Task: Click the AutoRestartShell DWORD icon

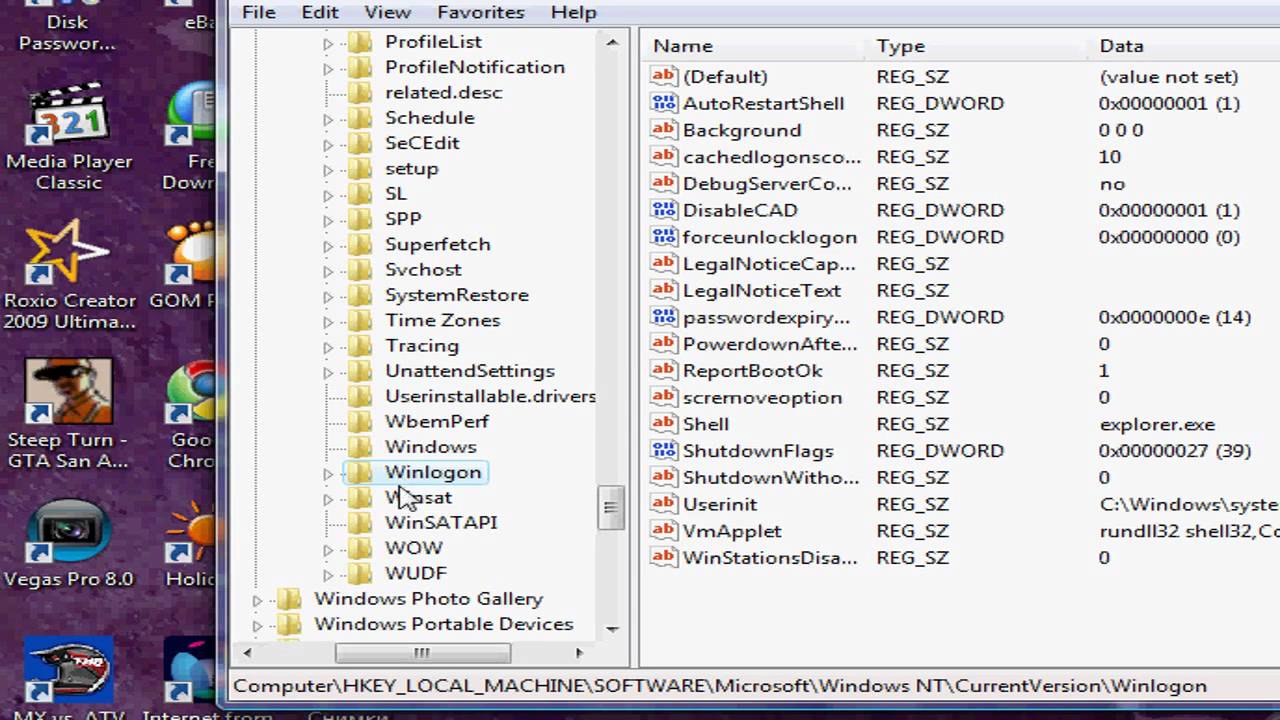Action: tap(664, 103)
